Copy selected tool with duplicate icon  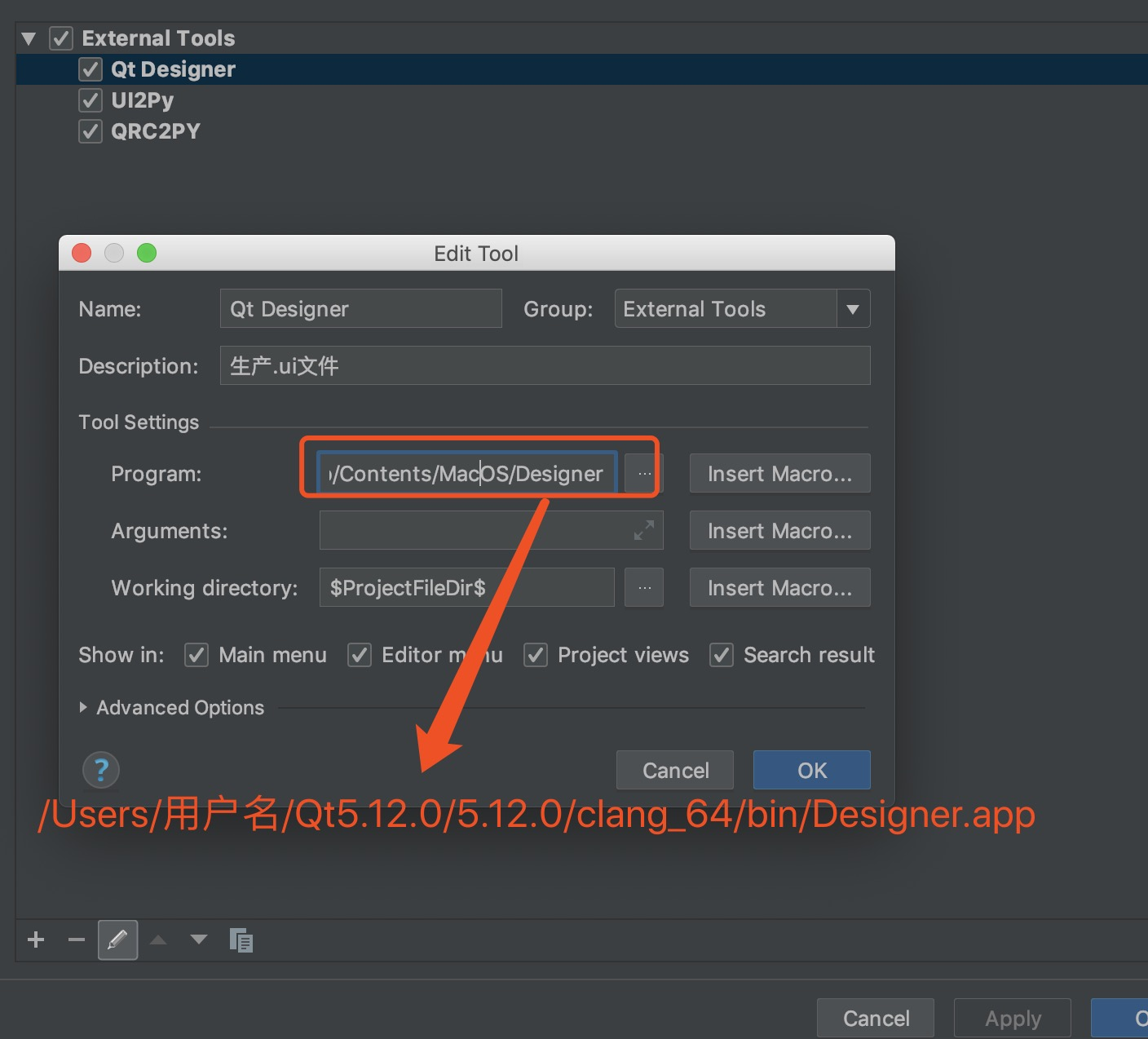coord(241,940)
